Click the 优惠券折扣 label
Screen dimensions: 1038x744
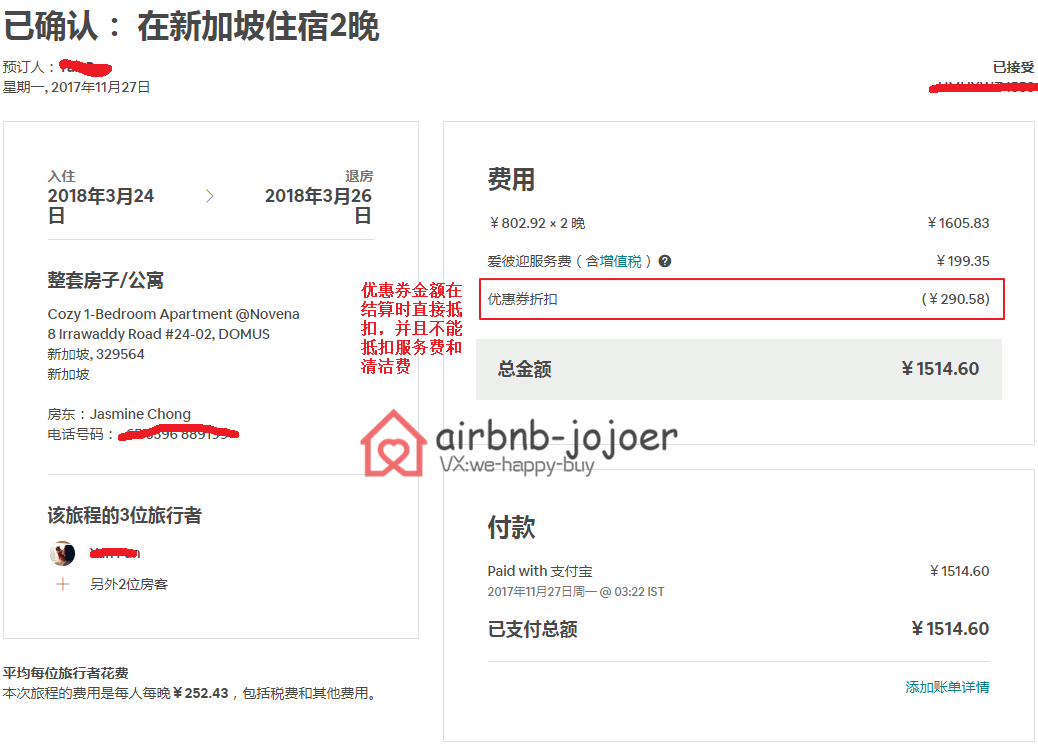click(522, 299)
